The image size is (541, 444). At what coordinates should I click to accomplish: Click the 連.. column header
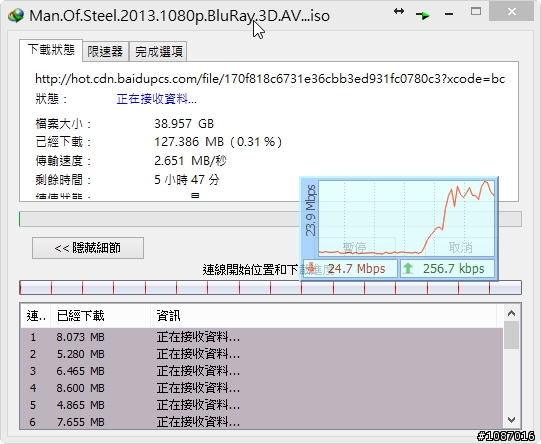(36, 316)
